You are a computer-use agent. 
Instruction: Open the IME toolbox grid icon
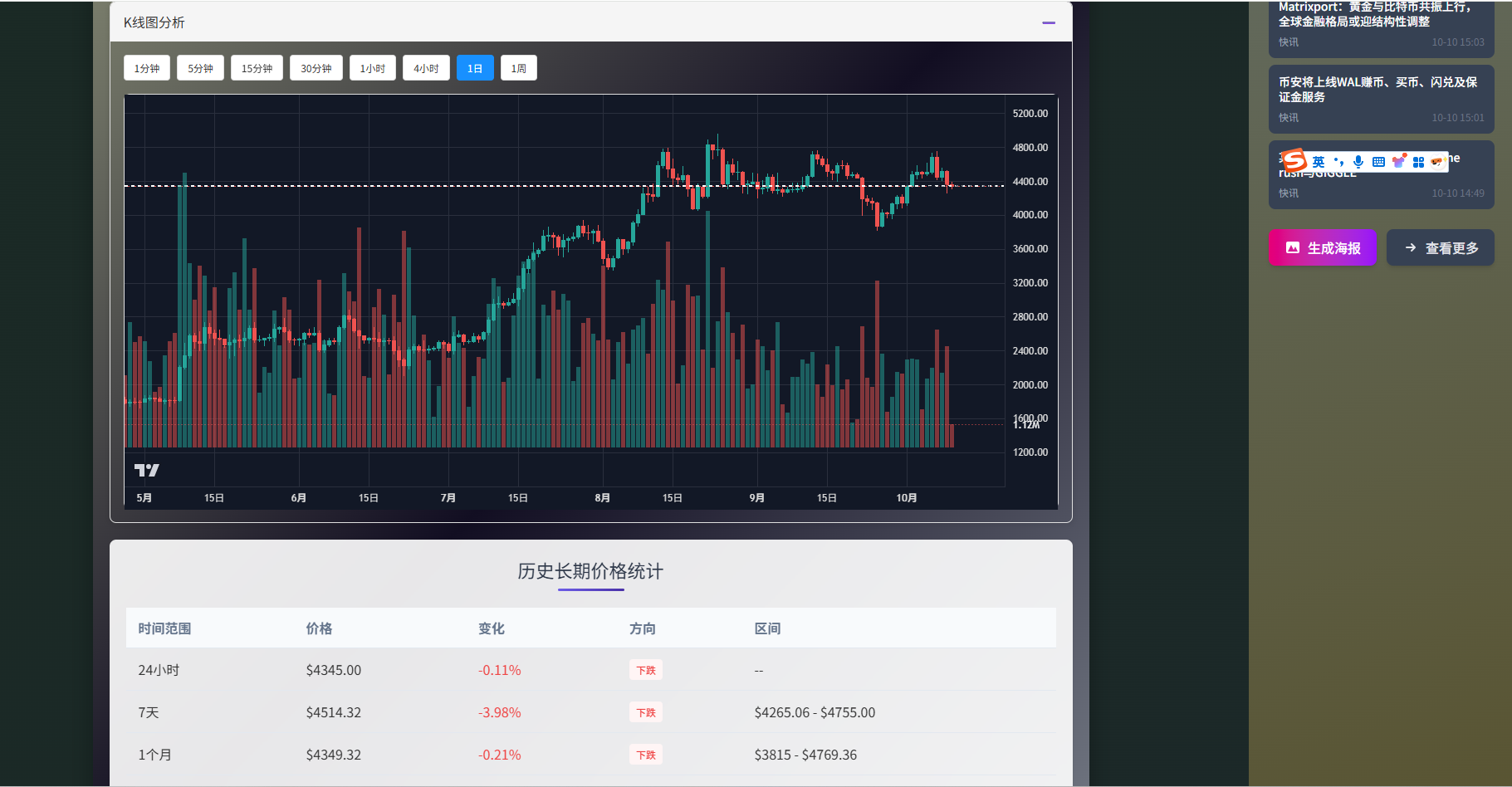pyautogui.click(x=1418, y=162)
